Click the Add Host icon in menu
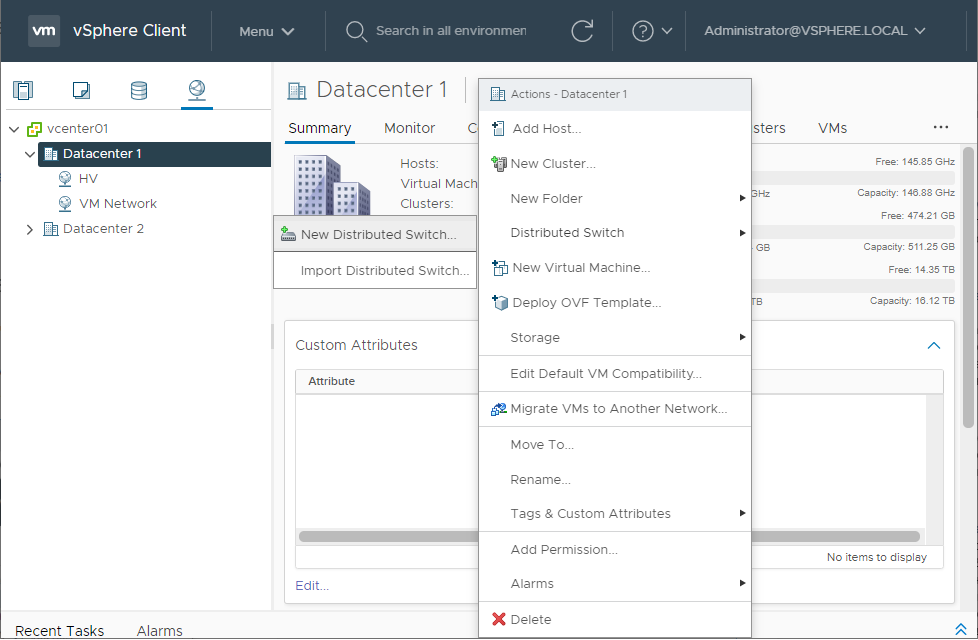This screenshot has height=640, width=978. click(x=498, y=128)
